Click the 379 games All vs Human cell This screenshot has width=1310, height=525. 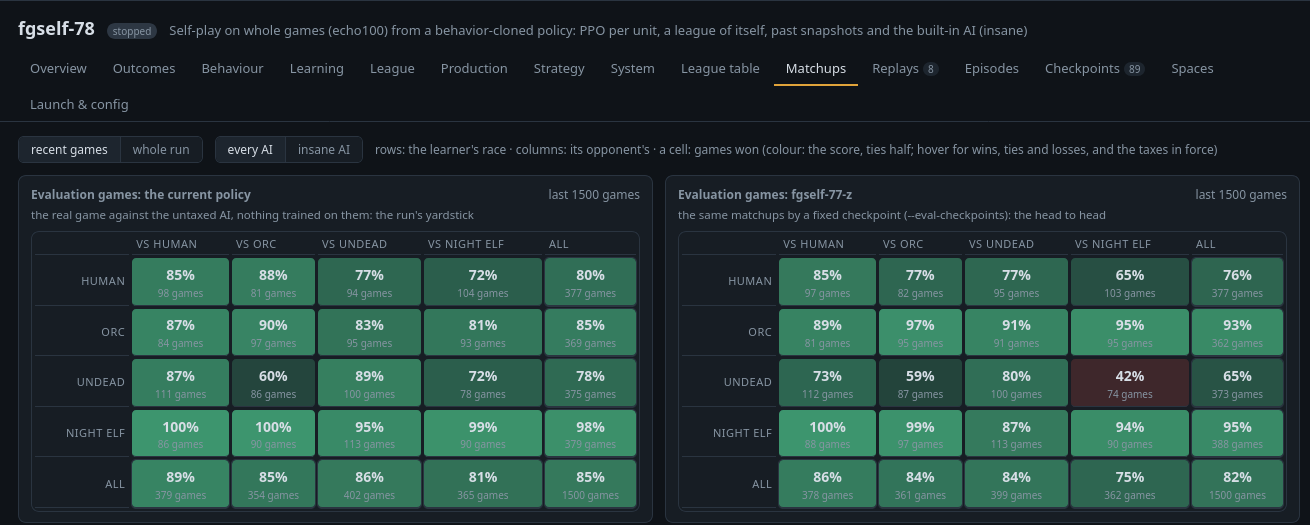click(180, 484)
